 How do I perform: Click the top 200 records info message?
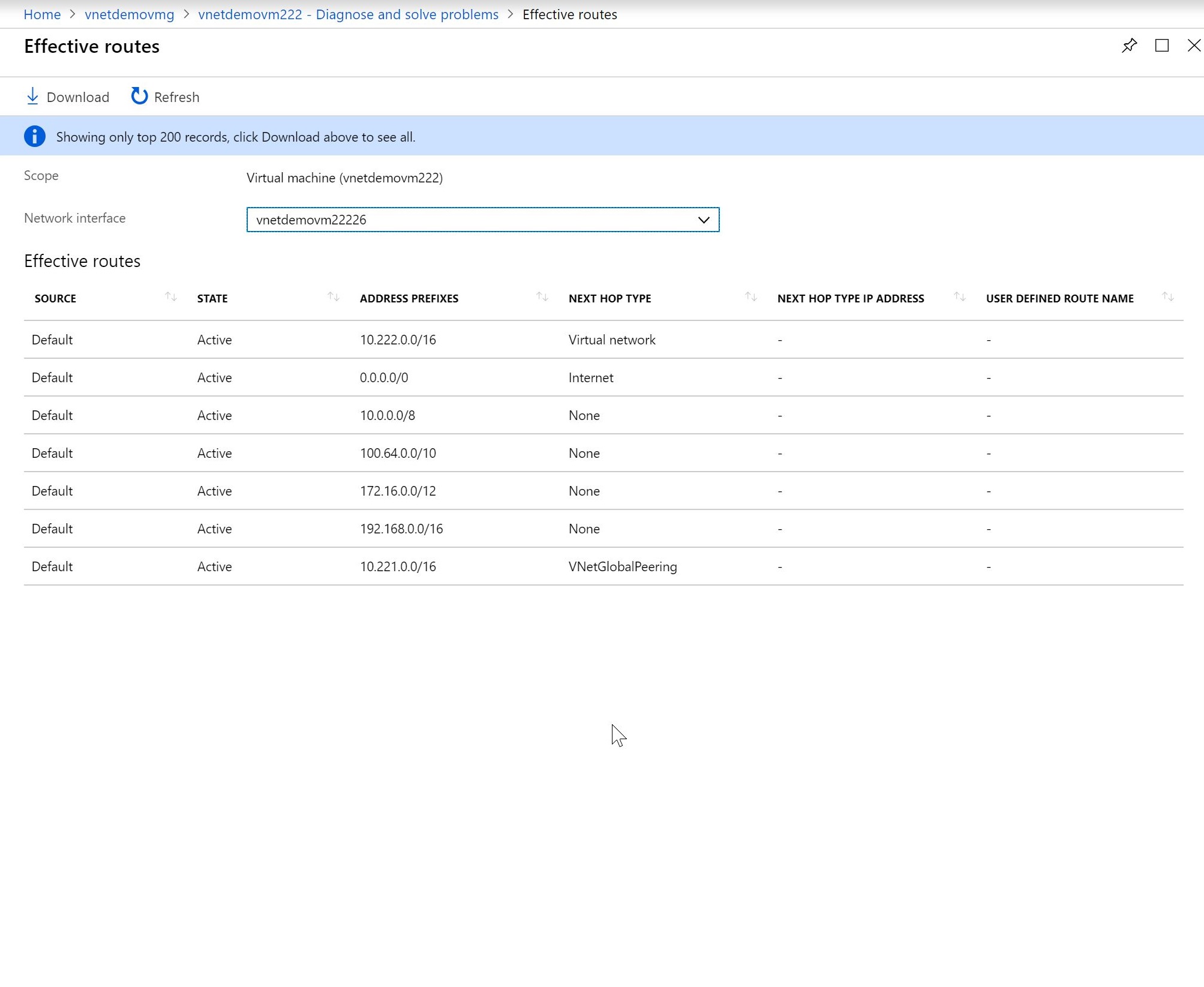(x=236, y=137)
